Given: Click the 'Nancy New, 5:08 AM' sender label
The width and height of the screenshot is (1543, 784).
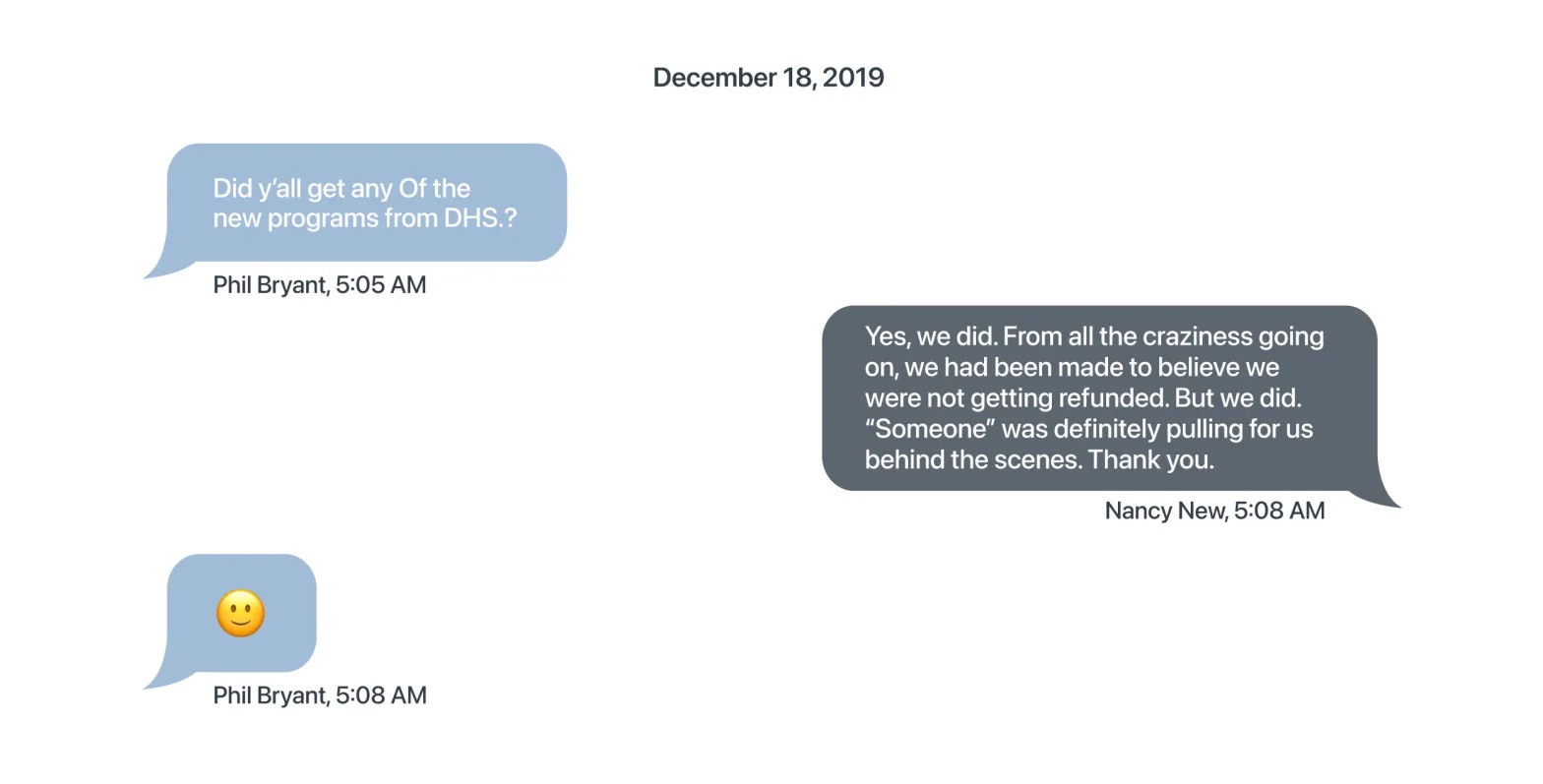Looking at the screenshot, I should tap(1214, 511).
